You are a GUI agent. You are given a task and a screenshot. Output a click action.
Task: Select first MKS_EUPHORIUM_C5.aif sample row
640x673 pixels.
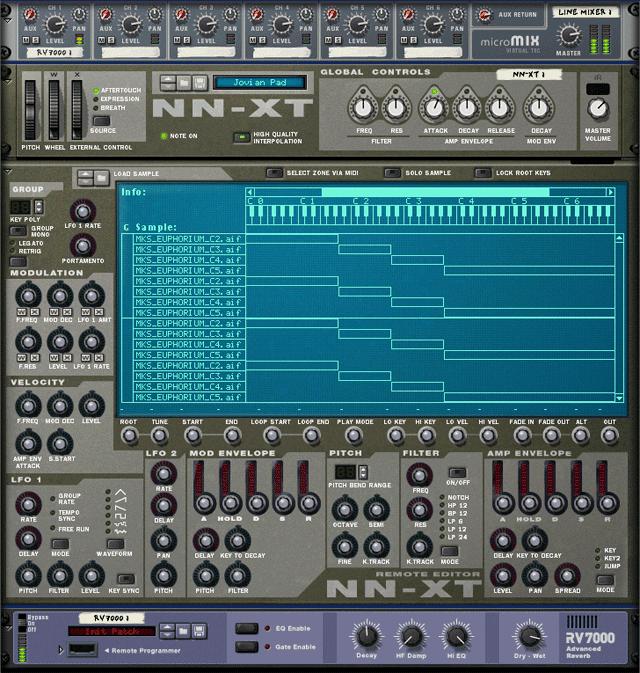coord(189,270)
